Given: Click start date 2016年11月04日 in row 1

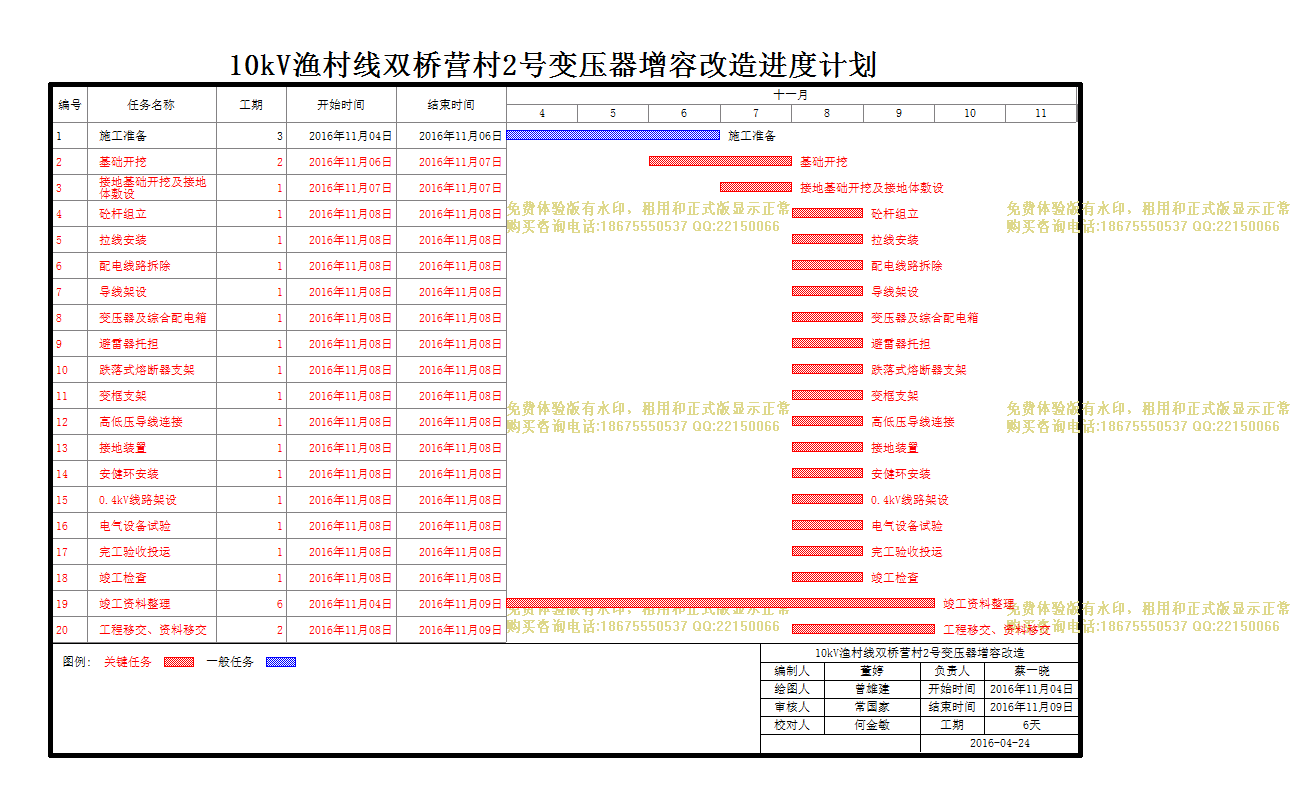Looking at the screenshot, I should 350,136.
